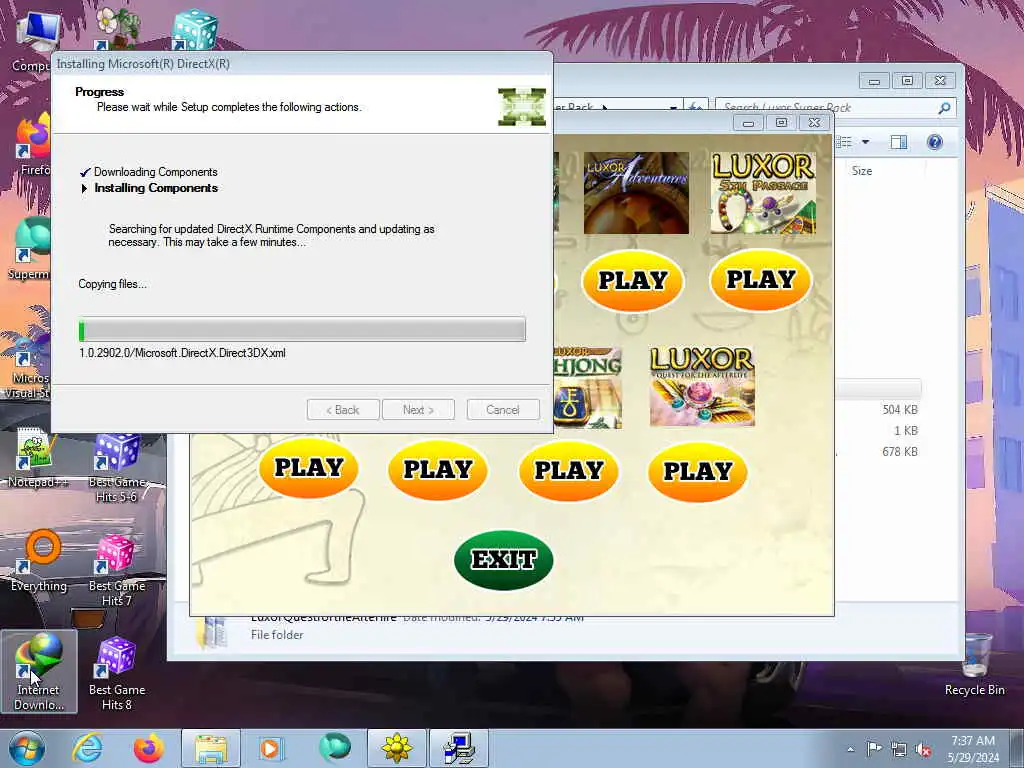Switch to the File Explorer taskbar button
Screen dimensions: 1024x768
(x=210, y=748)
